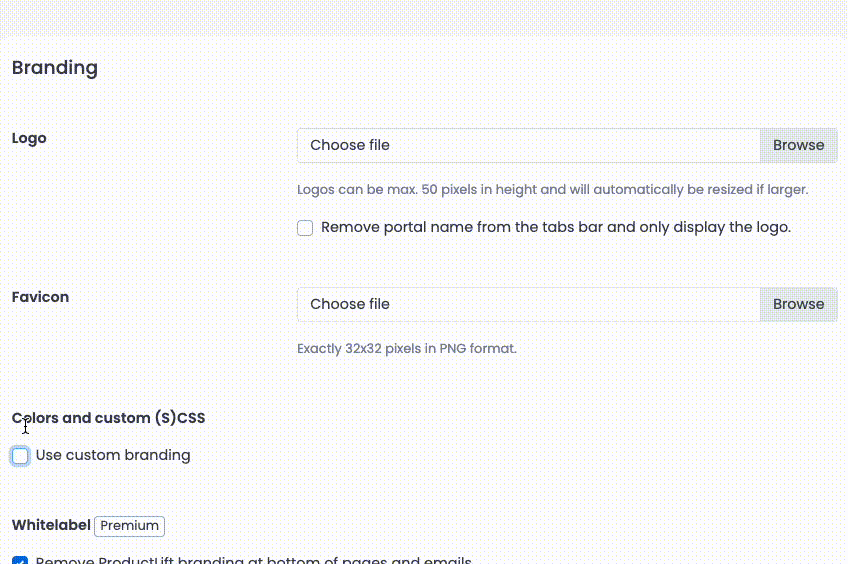Screen dimensions: 848x564
Task: Click the bold Logo field label
Action: (29, 138)
